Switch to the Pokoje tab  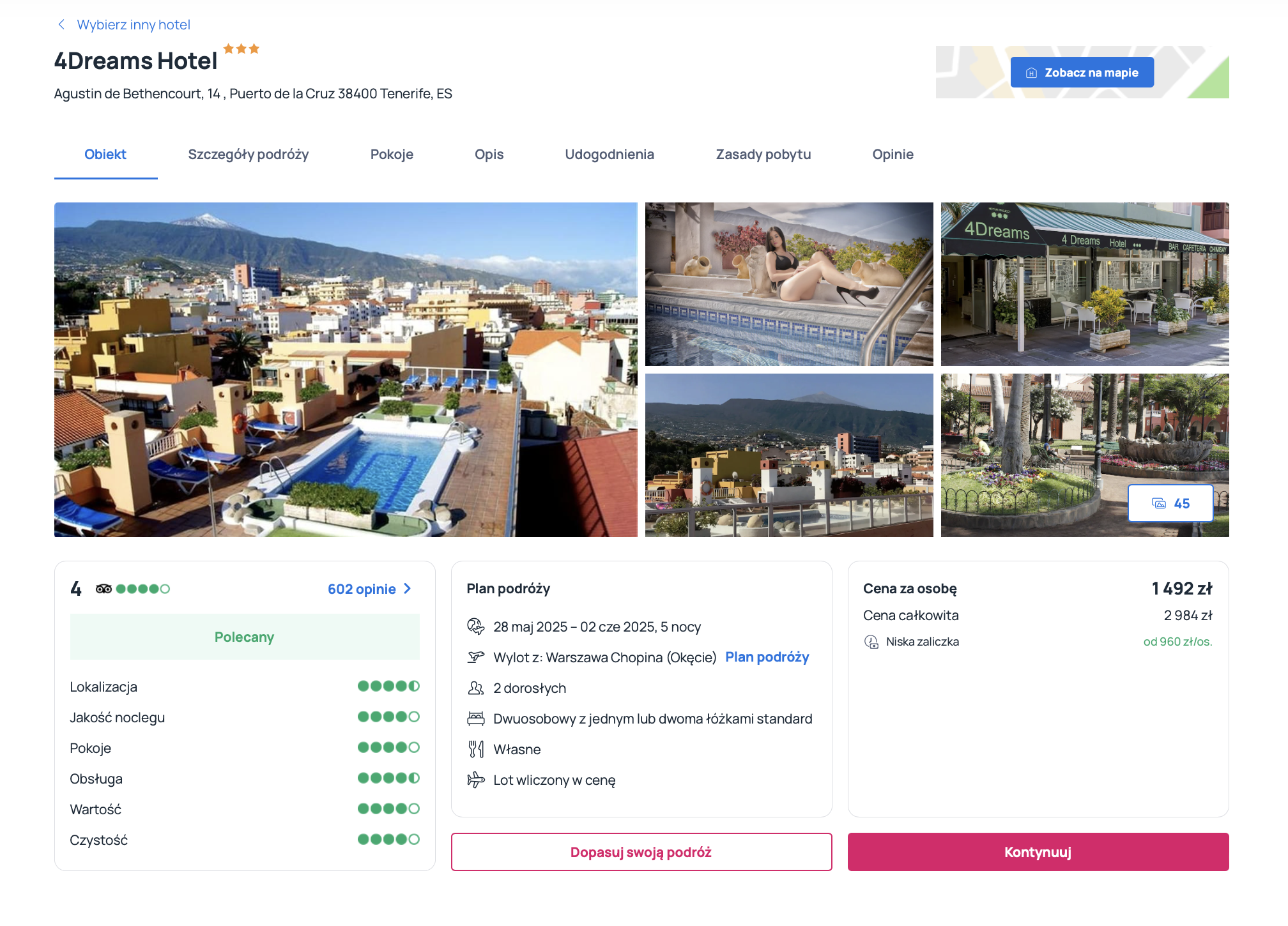pos(392,155)
